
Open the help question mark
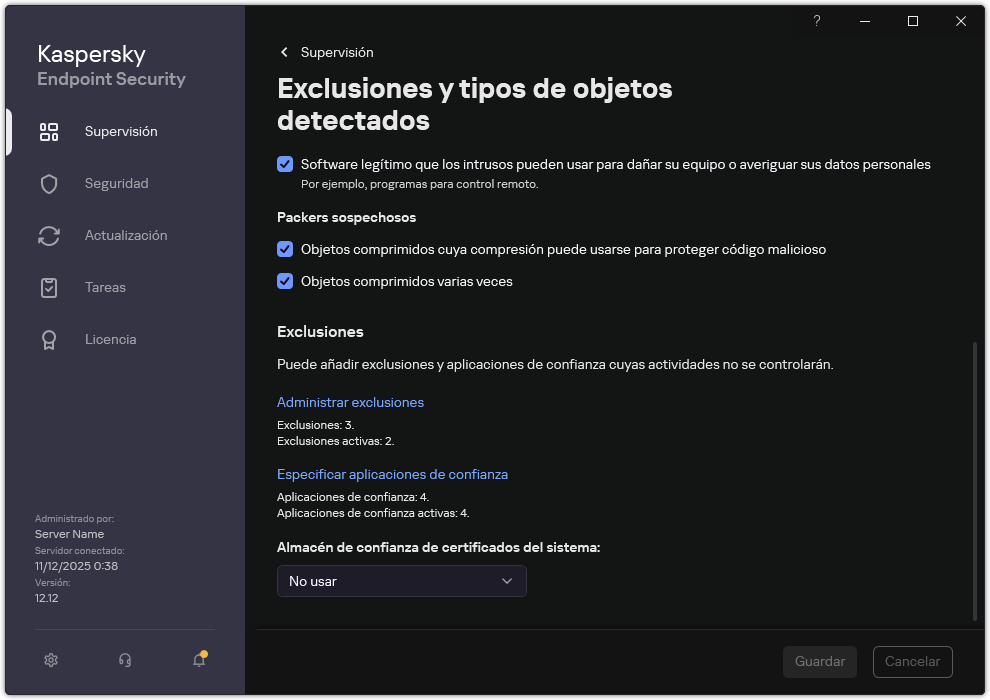tap(816, 21)
